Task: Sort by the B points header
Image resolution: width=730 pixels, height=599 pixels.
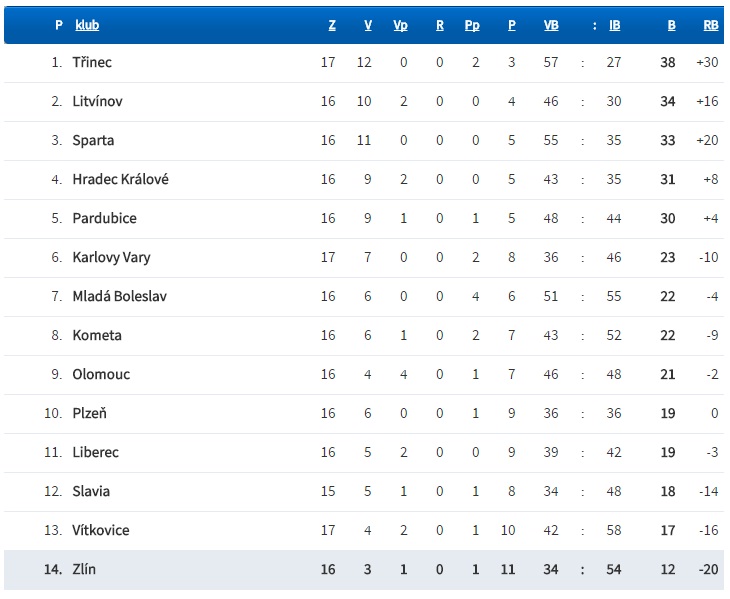Action: [671, 25]
